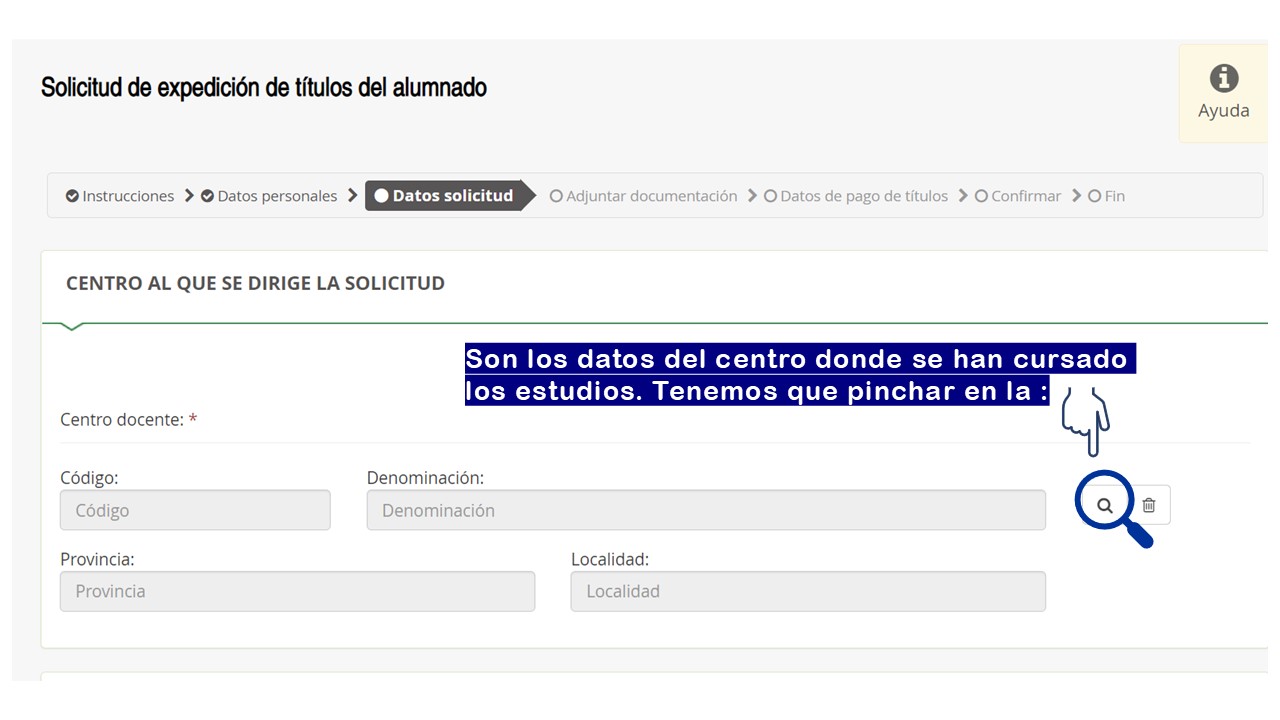Click the Denominación input field
Screen dimensions: 1280x720
tap(706, 510)
